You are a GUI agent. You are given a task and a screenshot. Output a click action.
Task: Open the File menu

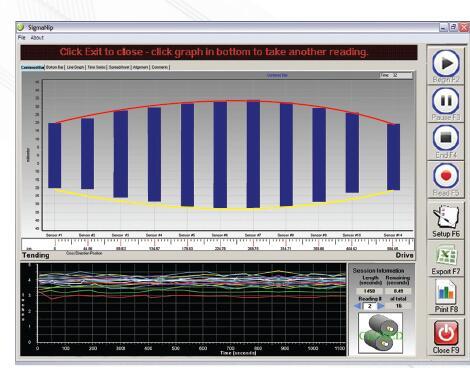(x=22, y=37)
